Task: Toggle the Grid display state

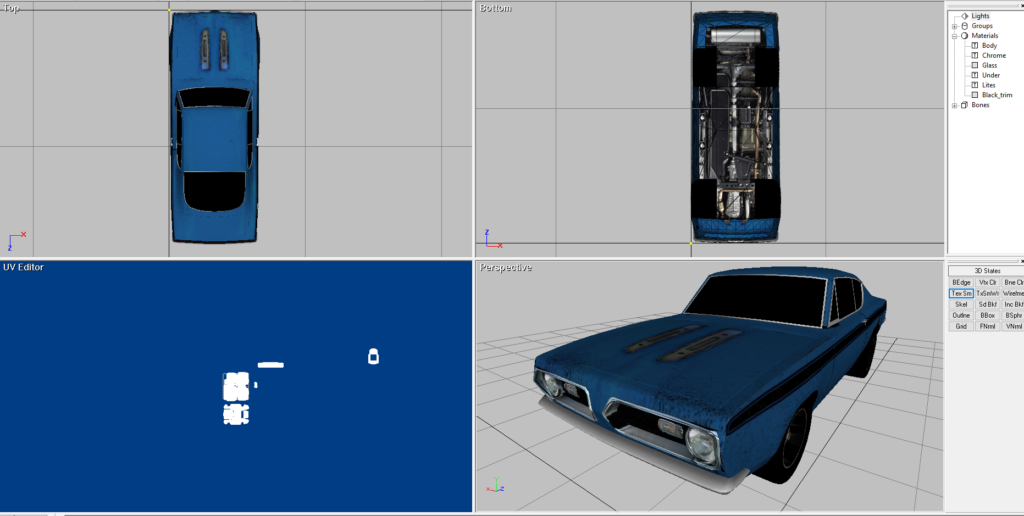Action: point(961,326)
